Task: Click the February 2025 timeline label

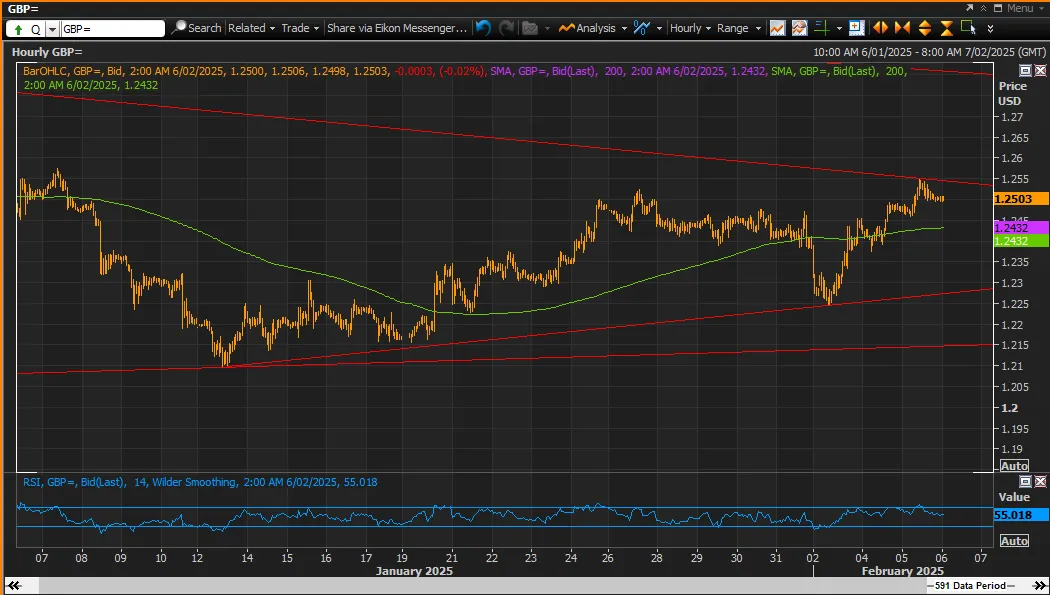Action: [903, 571]
